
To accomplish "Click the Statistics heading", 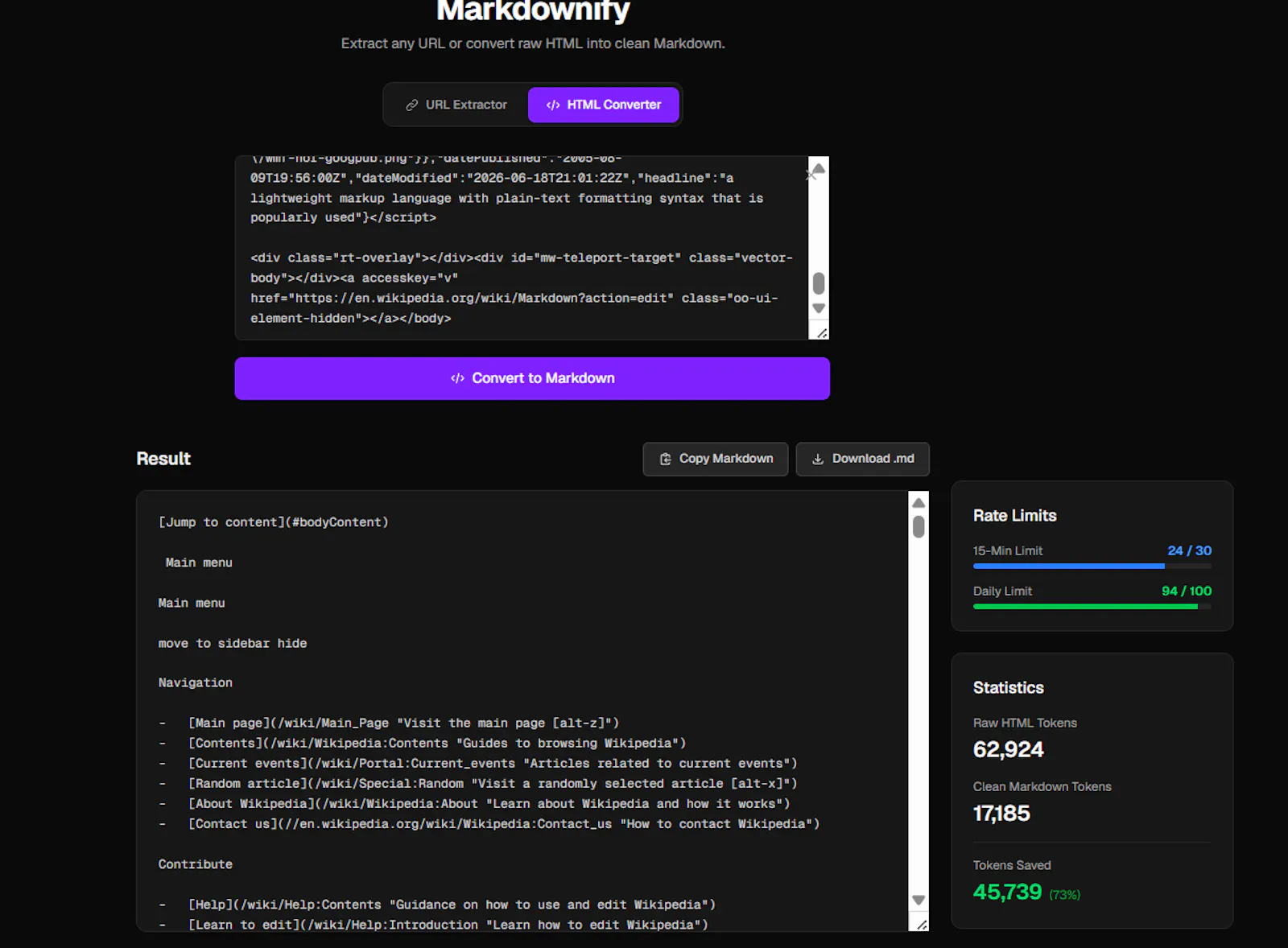I will coord(1008,688).
